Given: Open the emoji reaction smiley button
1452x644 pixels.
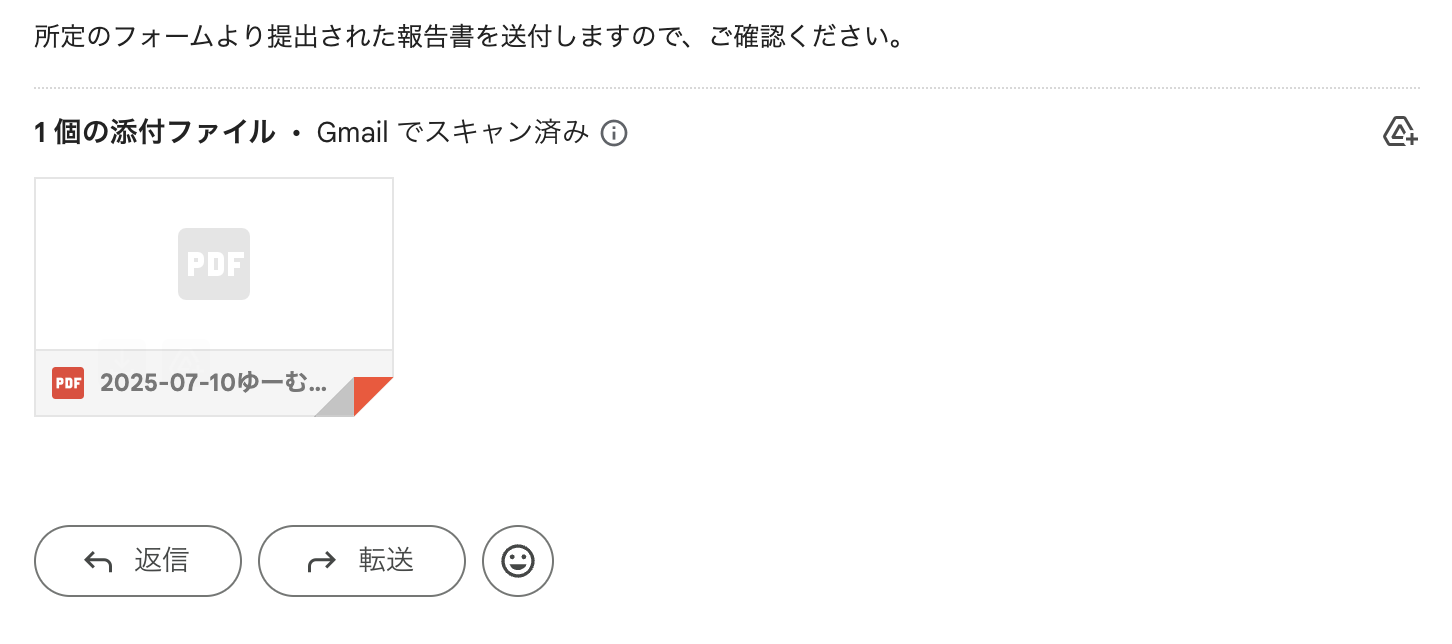Looking at the screenshot, I should (518, 561).
